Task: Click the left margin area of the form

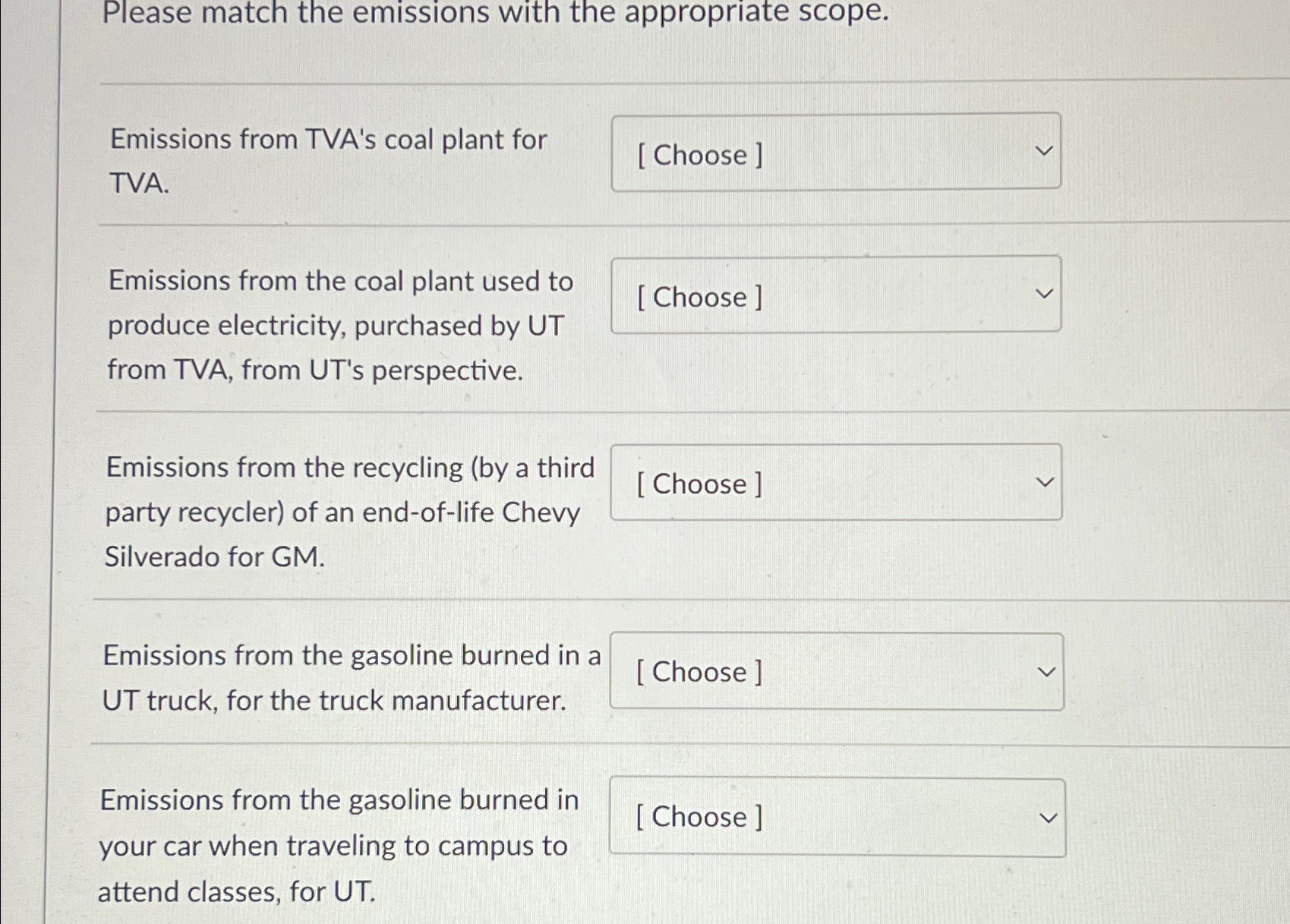Action: 30,456
